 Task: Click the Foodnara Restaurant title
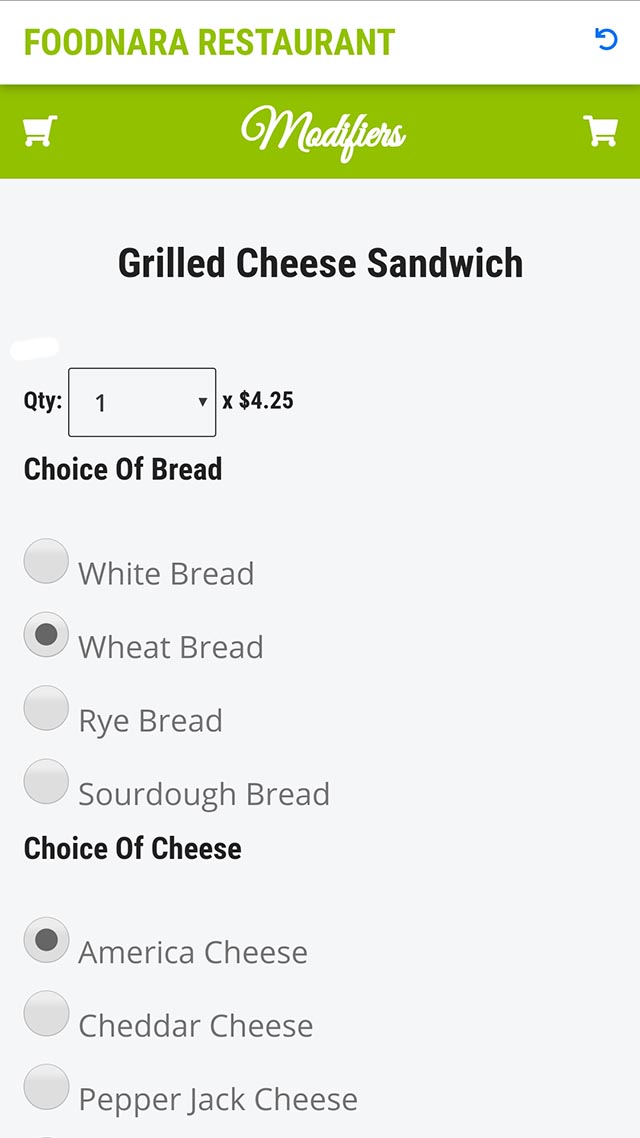click(x=209, y=42)
